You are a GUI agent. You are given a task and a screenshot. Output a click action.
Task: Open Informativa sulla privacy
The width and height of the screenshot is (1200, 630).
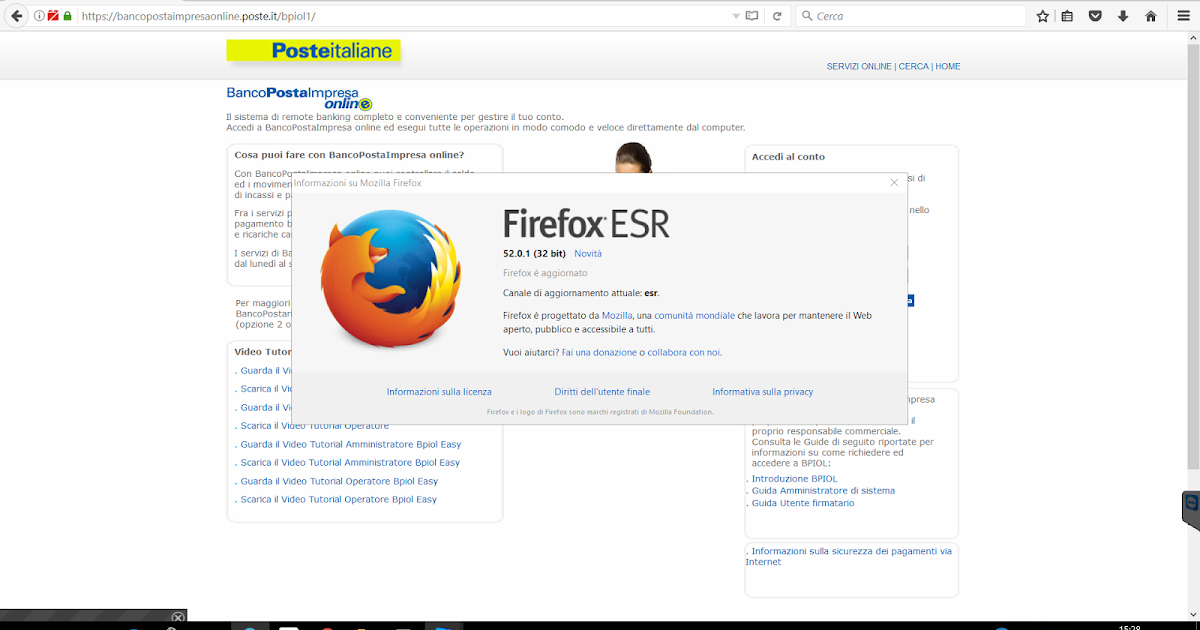pos(763,392)
